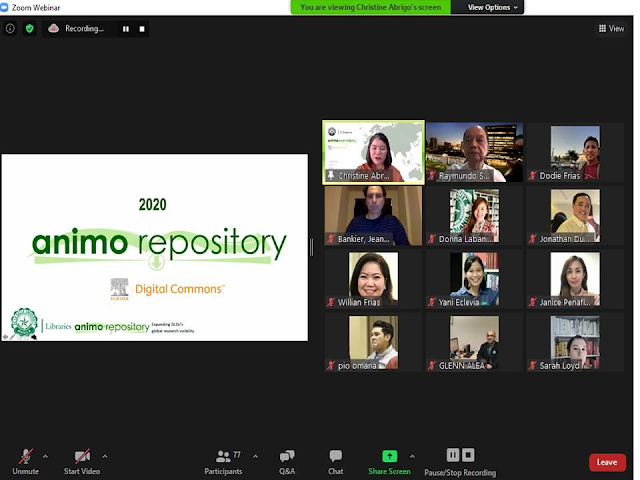Click muted mic icon on Jonathan Du tile
The image size is (640, 480).
coord(532,239)
